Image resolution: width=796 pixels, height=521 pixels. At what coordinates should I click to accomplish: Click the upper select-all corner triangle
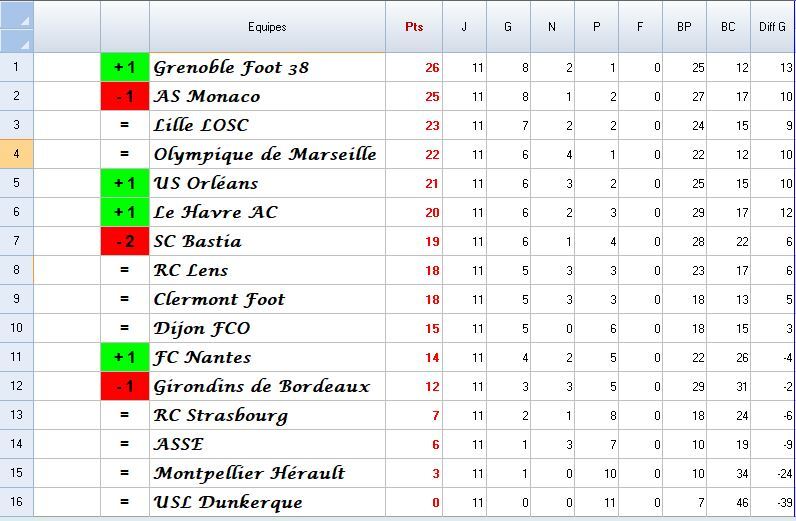pyautogui.click(x=17, y=15)
